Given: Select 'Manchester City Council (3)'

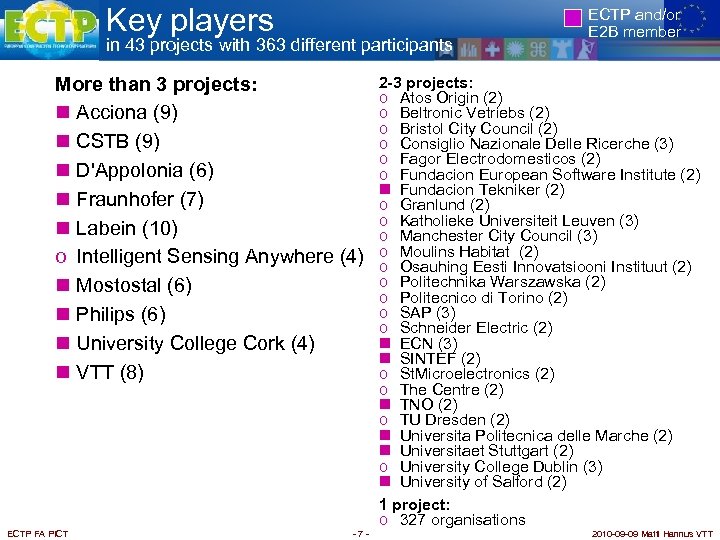Looking at the screenshot, I should (498, 236).
